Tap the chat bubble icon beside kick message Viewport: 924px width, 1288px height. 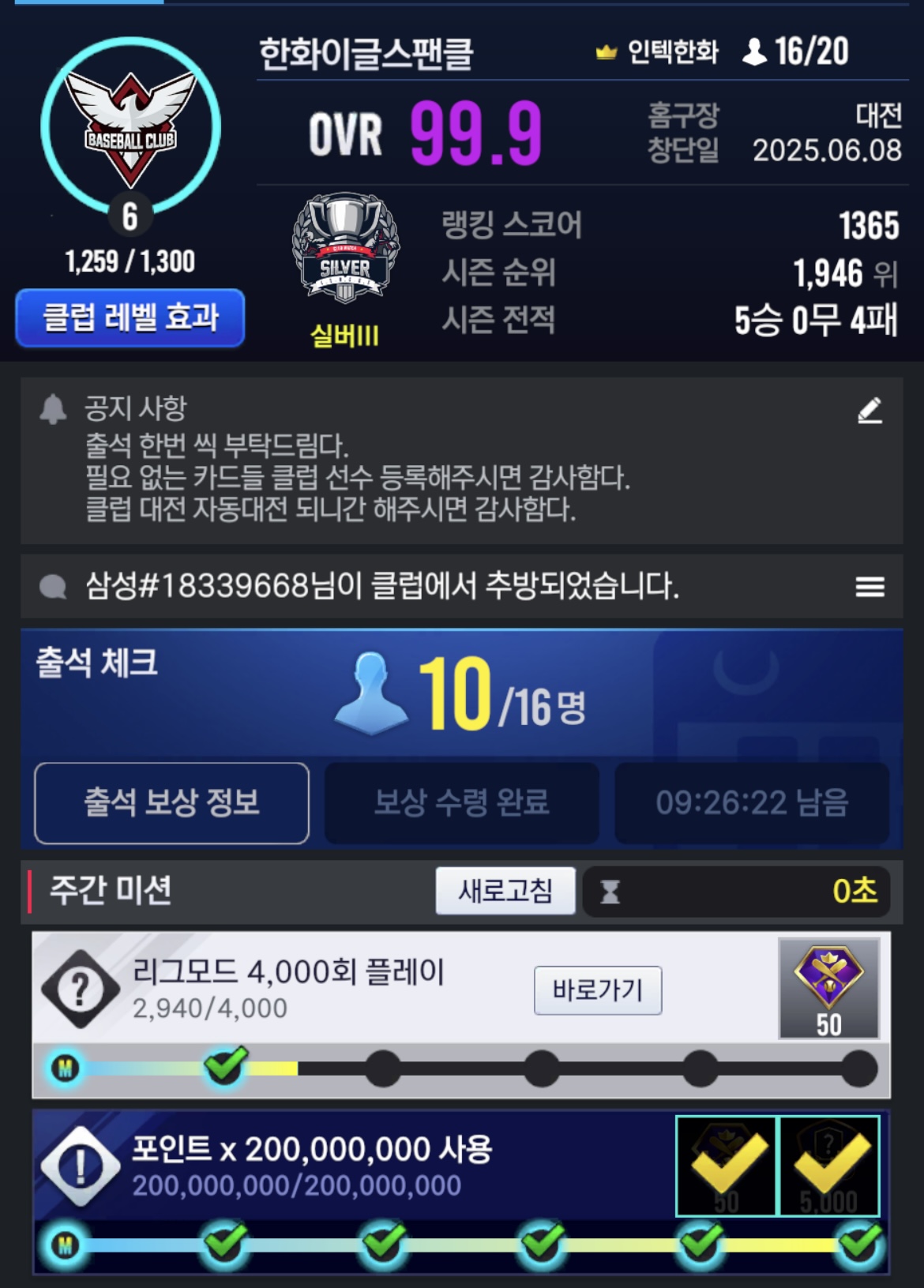53,587
